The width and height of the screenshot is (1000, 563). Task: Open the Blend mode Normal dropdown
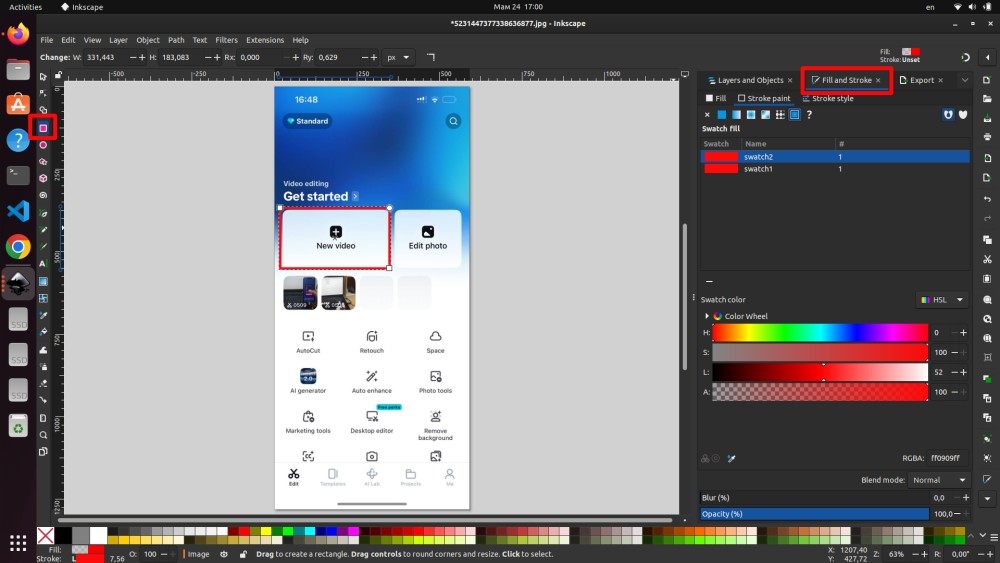point(939,480)
